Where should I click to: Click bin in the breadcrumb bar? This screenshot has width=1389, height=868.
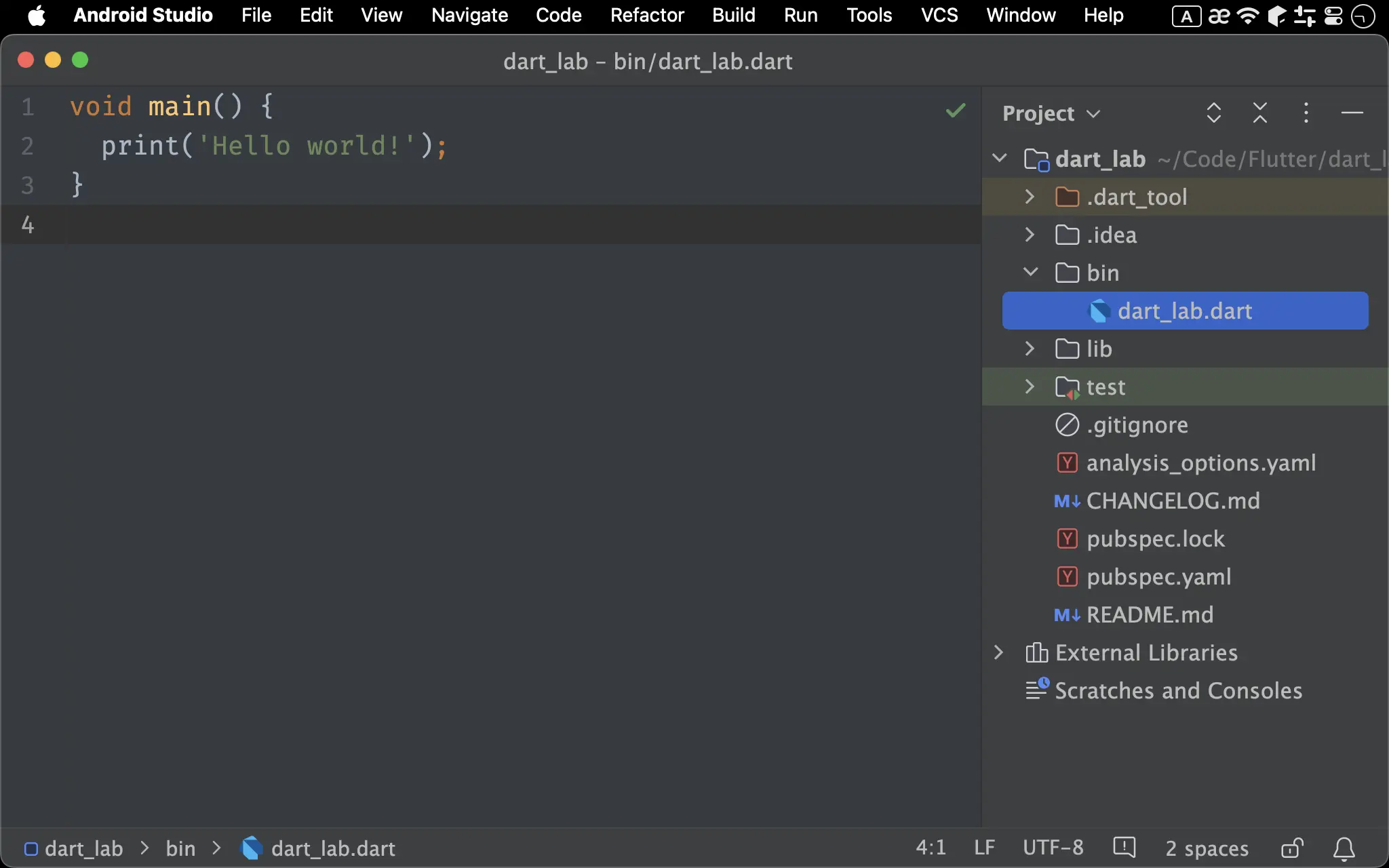click(180, 849)
